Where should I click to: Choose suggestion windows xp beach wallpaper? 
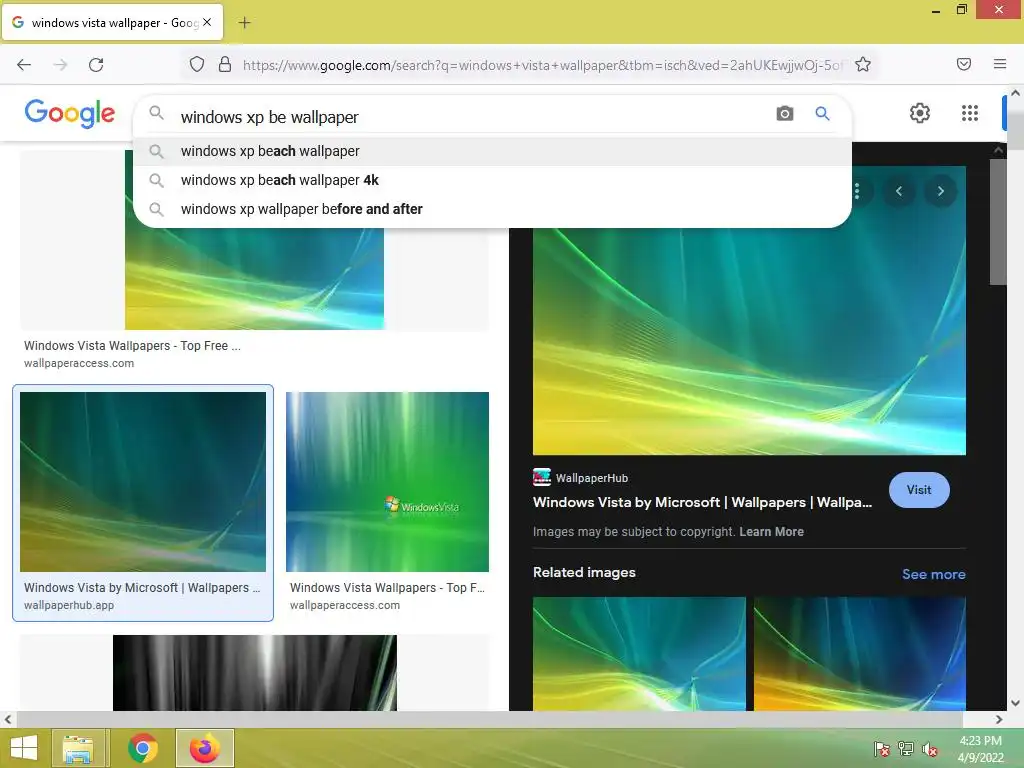point(492,151)
